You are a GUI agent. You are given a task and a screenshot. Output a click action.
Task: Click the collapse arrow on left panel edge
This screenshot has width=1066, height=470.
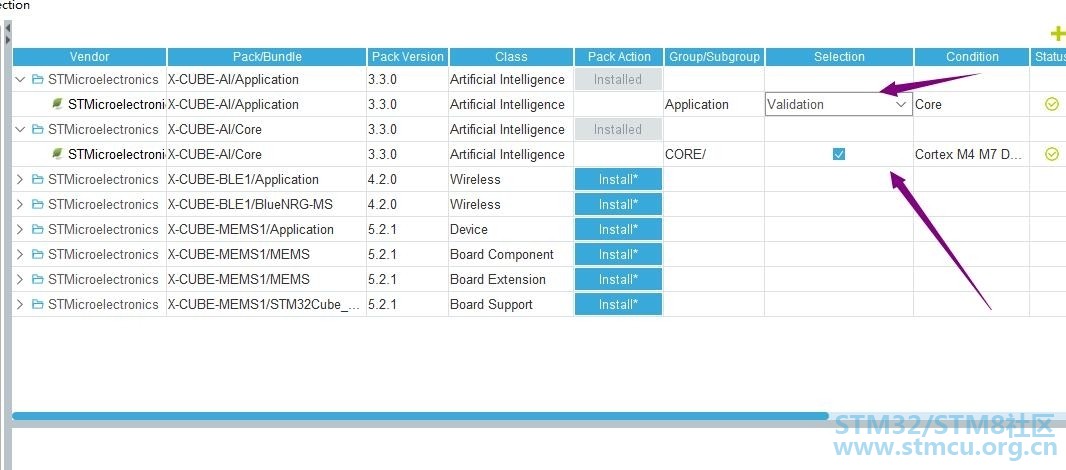point(7,29)
